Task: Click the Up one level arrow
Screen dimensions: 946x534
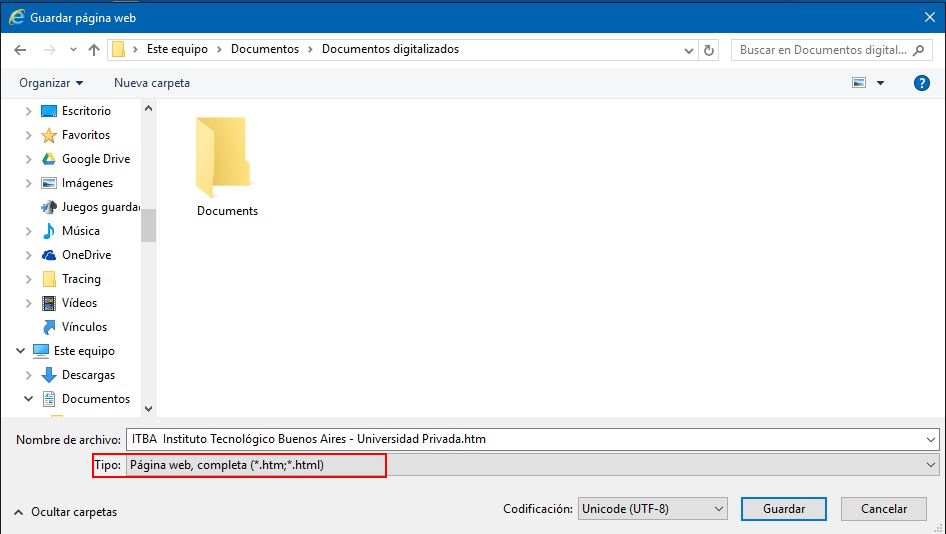Action: (94, 50)
